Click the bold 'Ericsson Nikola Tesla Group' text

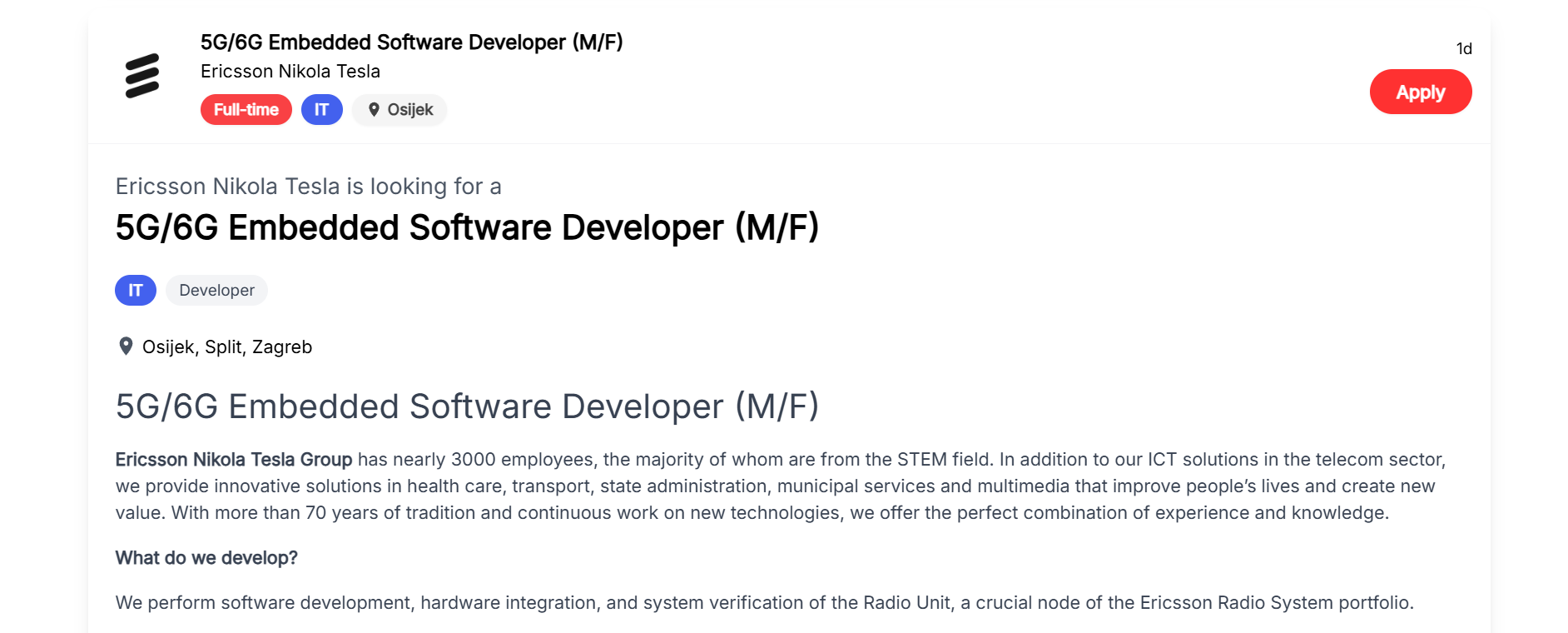coord(234,460)
